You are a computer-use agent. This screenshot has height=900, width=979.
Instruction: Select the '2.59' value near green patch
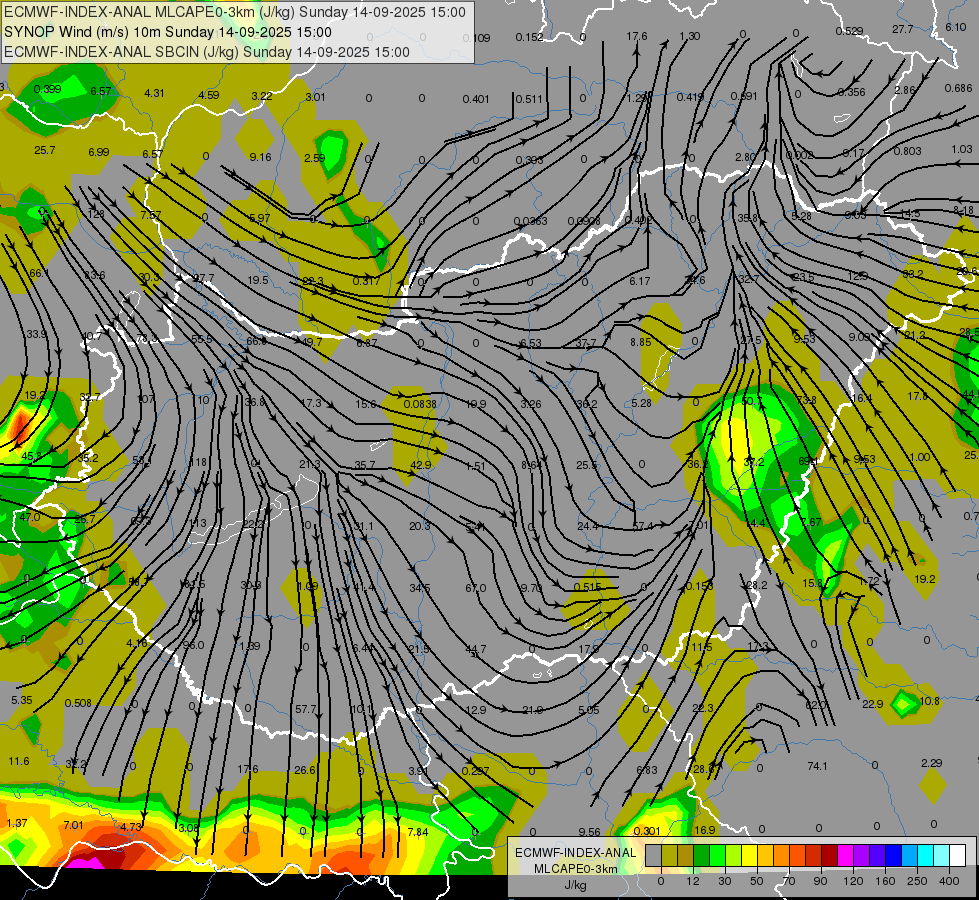(x=314, y=158)
